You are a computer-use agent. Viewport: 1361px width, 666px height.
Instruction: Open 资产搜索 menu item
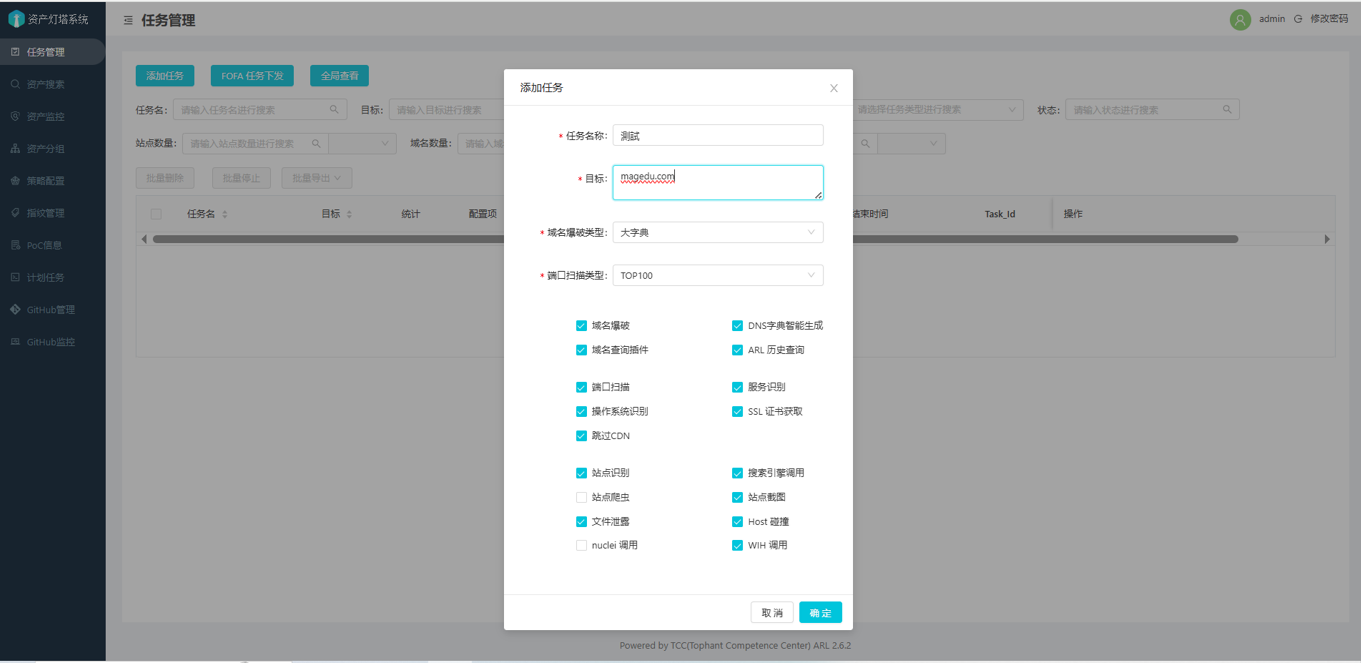(52, 84)
